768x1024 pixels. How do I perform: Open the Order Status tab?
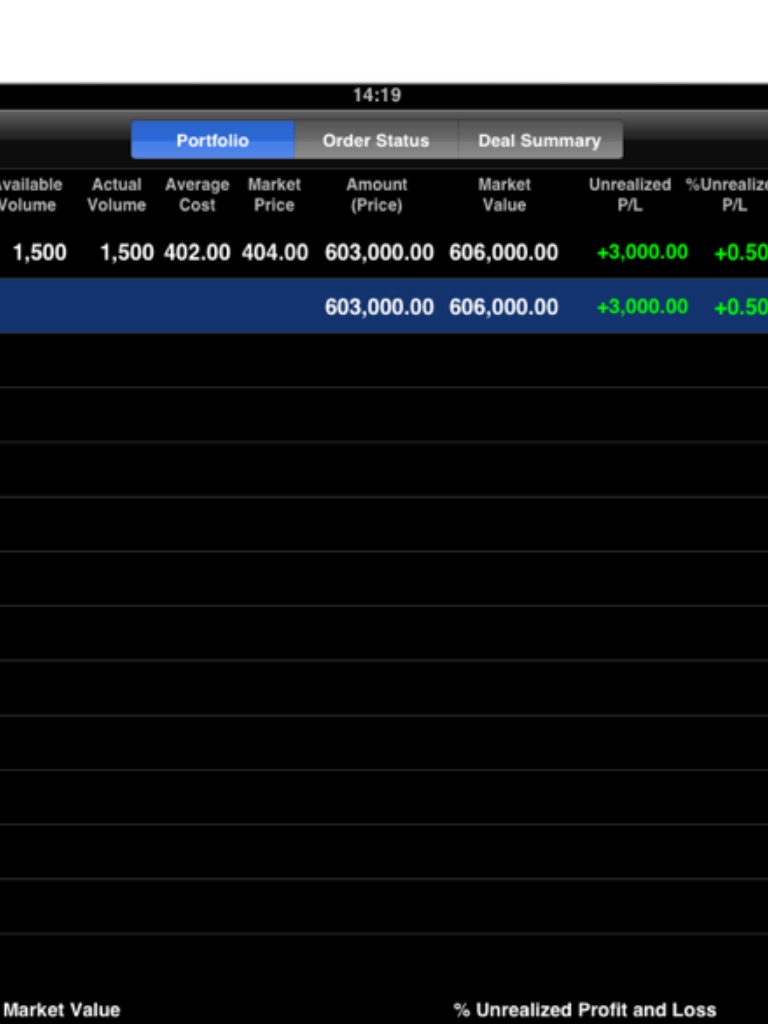point(376,140)
